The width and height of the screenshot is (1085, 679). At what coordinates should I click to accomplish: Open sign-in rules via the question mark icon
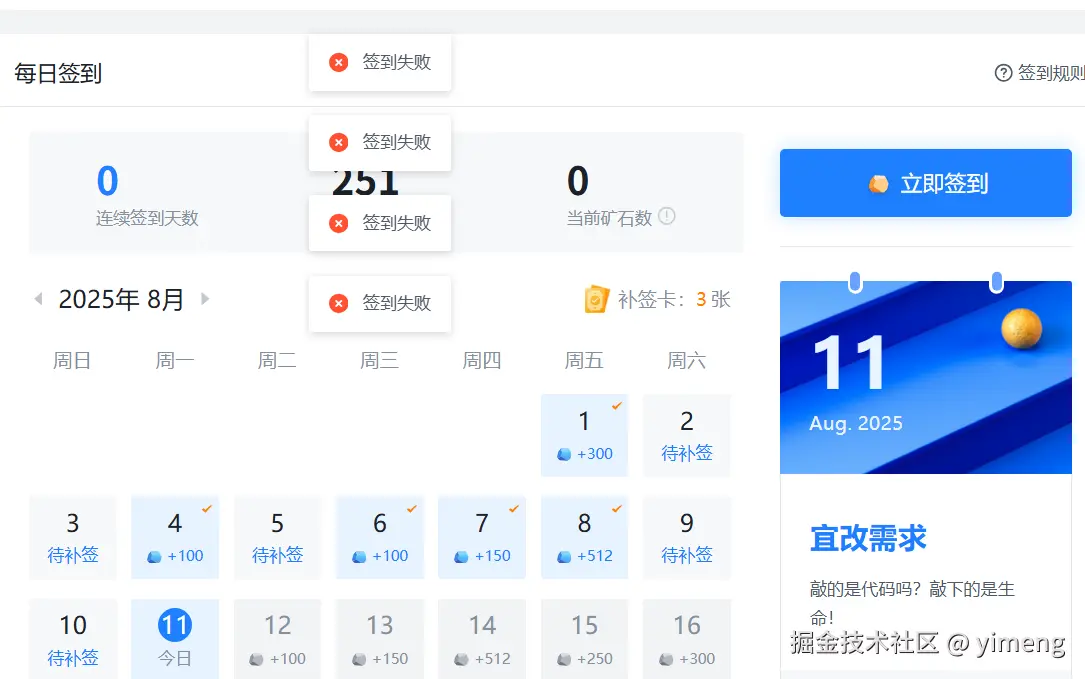(x=1003, y=71)
